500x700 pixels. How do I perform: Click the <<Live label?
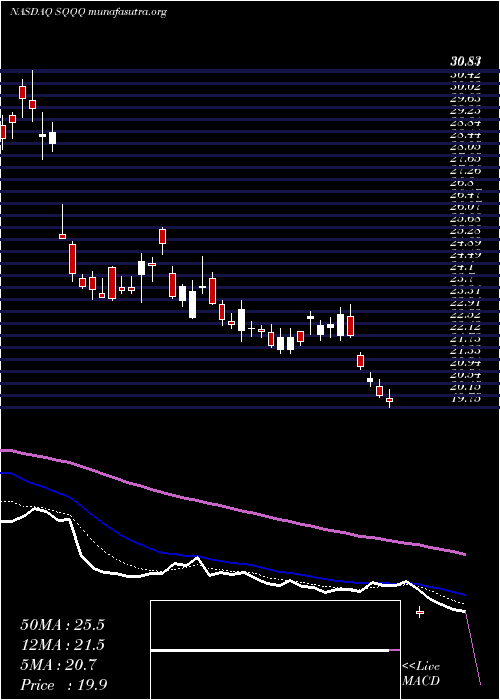click(421, 667)
